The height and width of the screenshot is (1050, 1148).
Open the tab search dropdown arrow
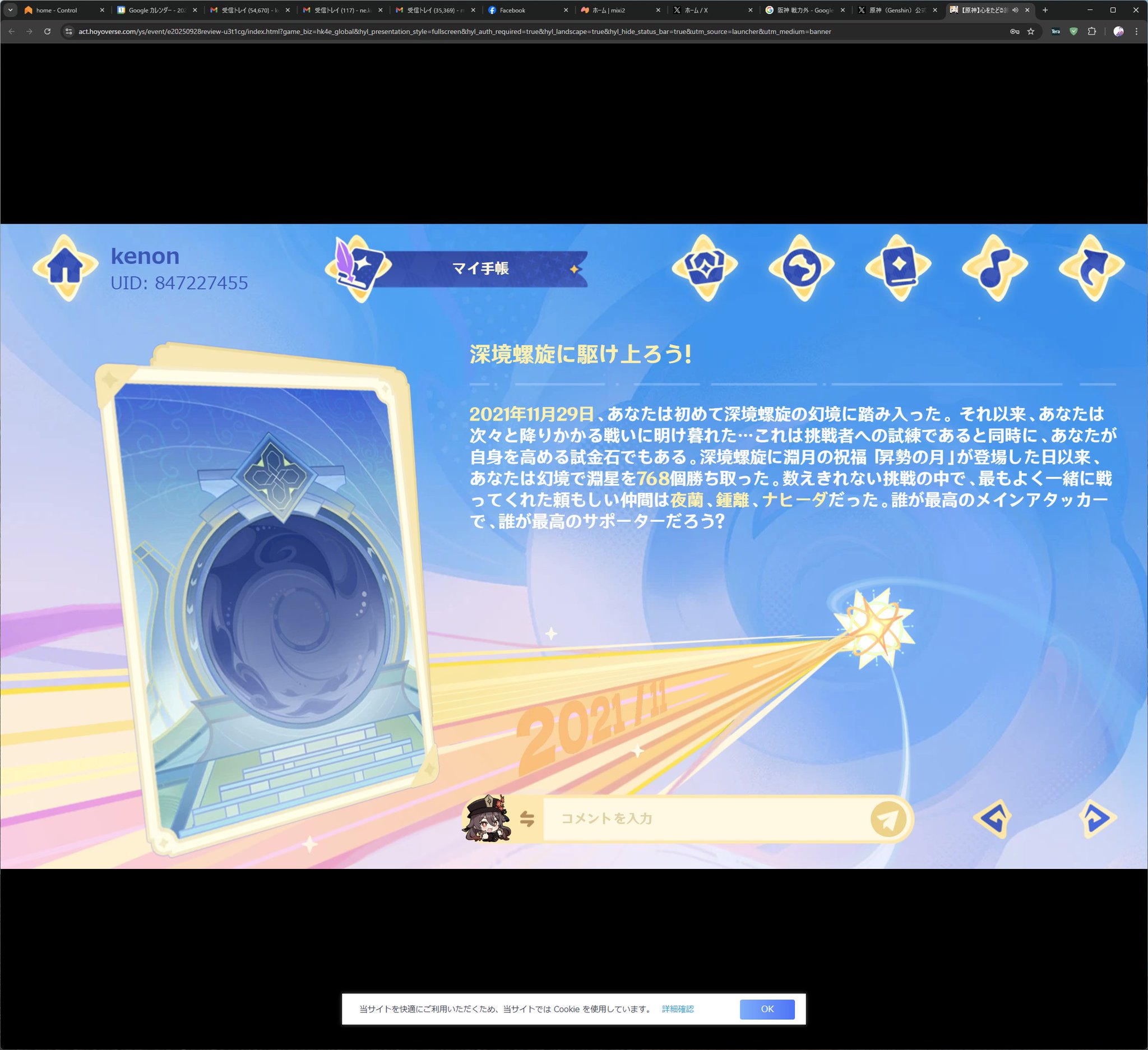(x=10, y=10)
